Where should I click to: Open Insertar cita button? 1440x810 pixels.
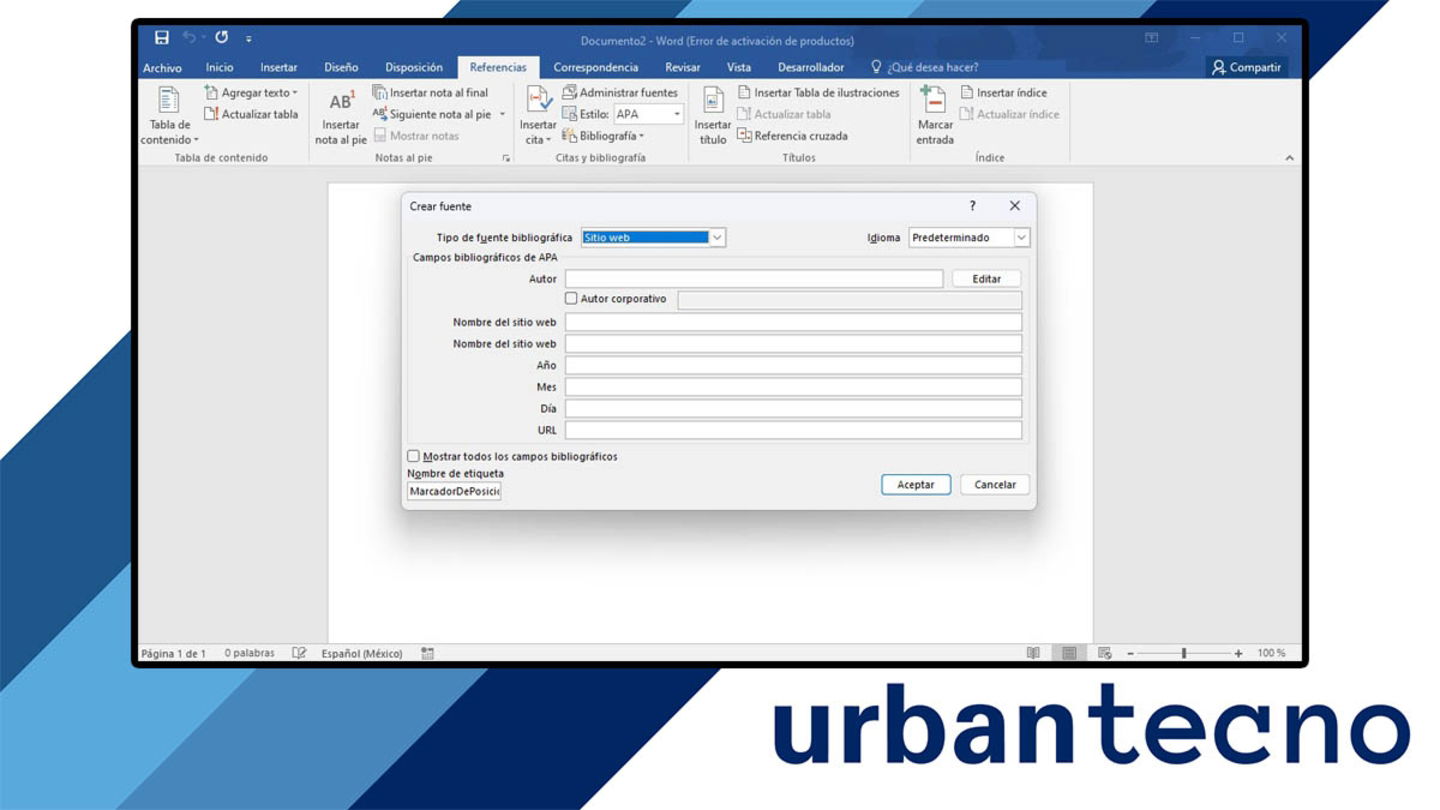click(538, 116)
